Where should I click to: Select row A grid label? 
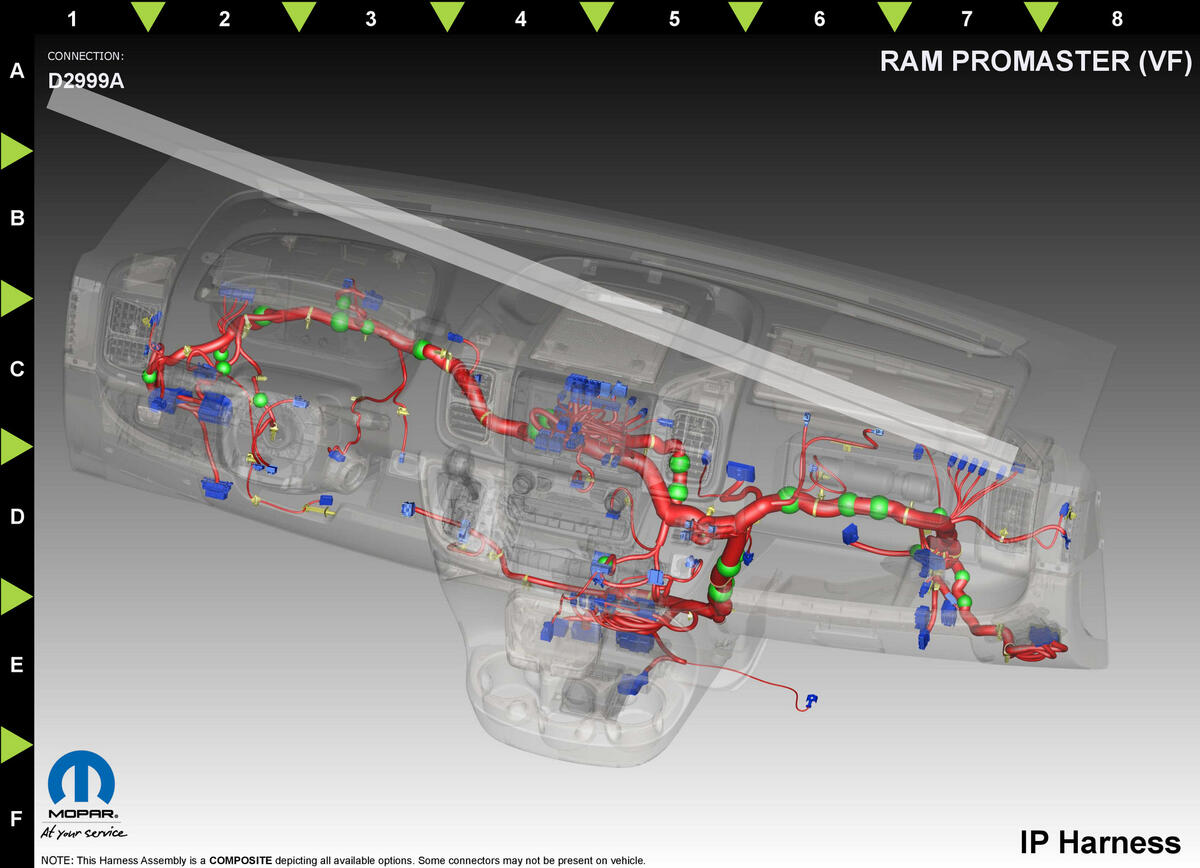coord(16,71)
